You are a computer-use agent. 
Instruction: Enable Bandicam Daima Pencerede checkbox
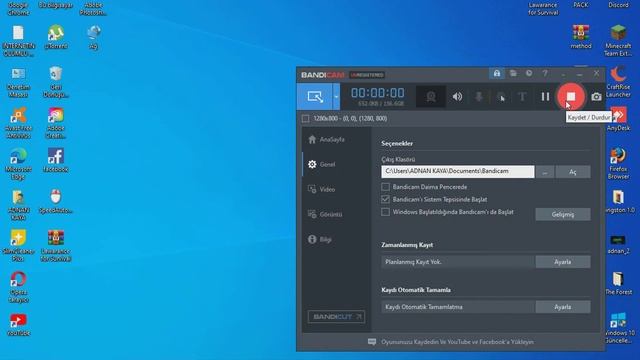coord(385,187)
